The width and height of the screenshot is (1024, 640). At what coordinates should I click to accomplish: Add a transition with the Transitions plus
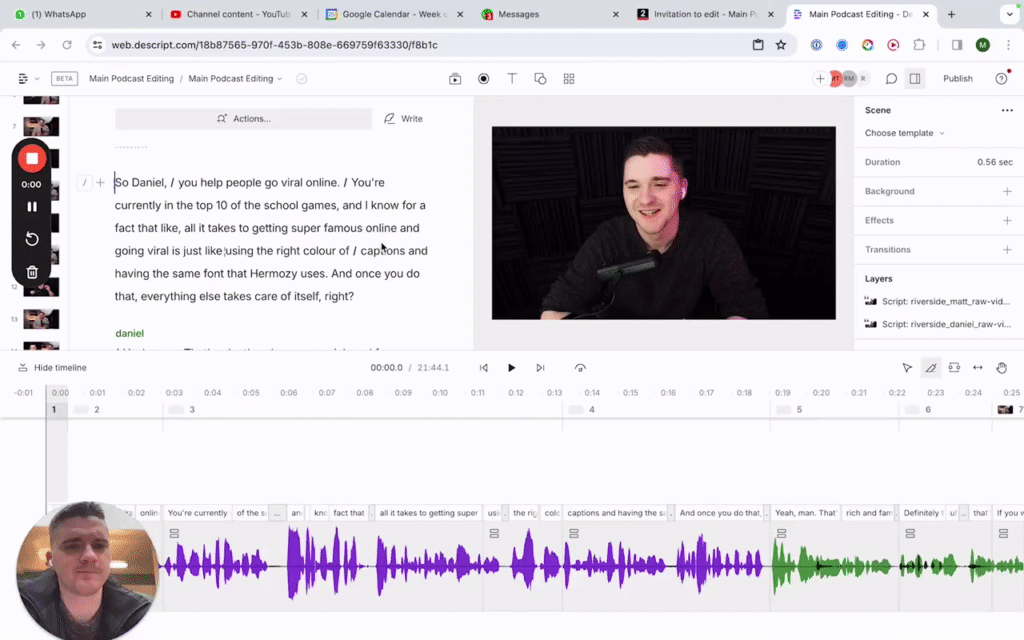pyautogui.click(x=1007, y=249)
